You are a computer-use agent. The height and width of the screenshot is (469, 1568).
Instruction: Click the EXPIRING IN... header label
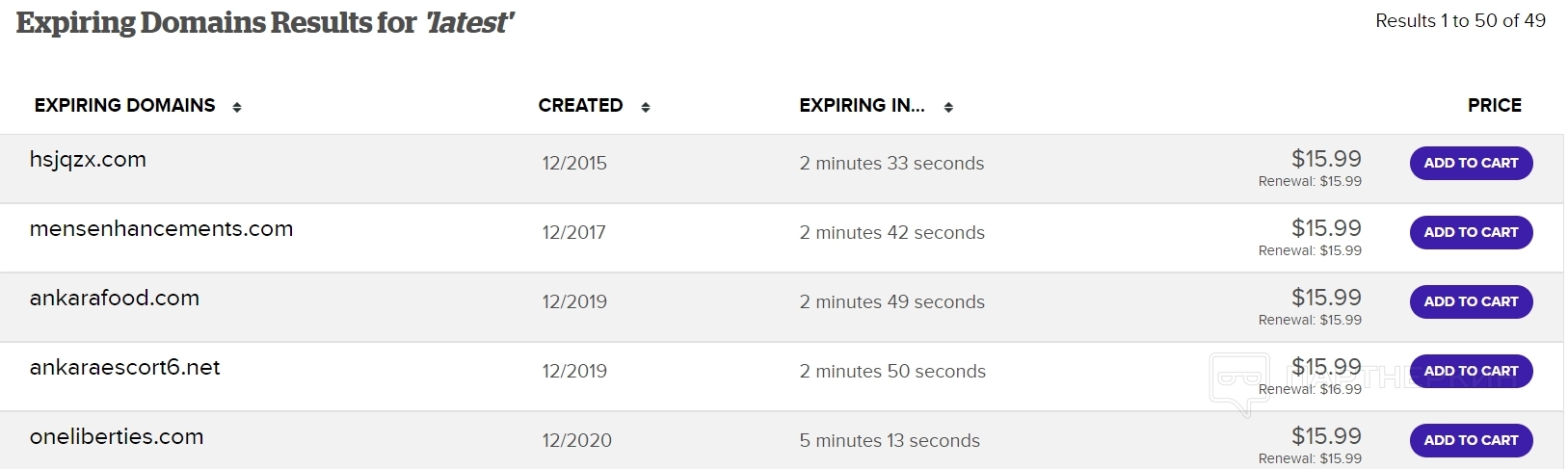862,106
